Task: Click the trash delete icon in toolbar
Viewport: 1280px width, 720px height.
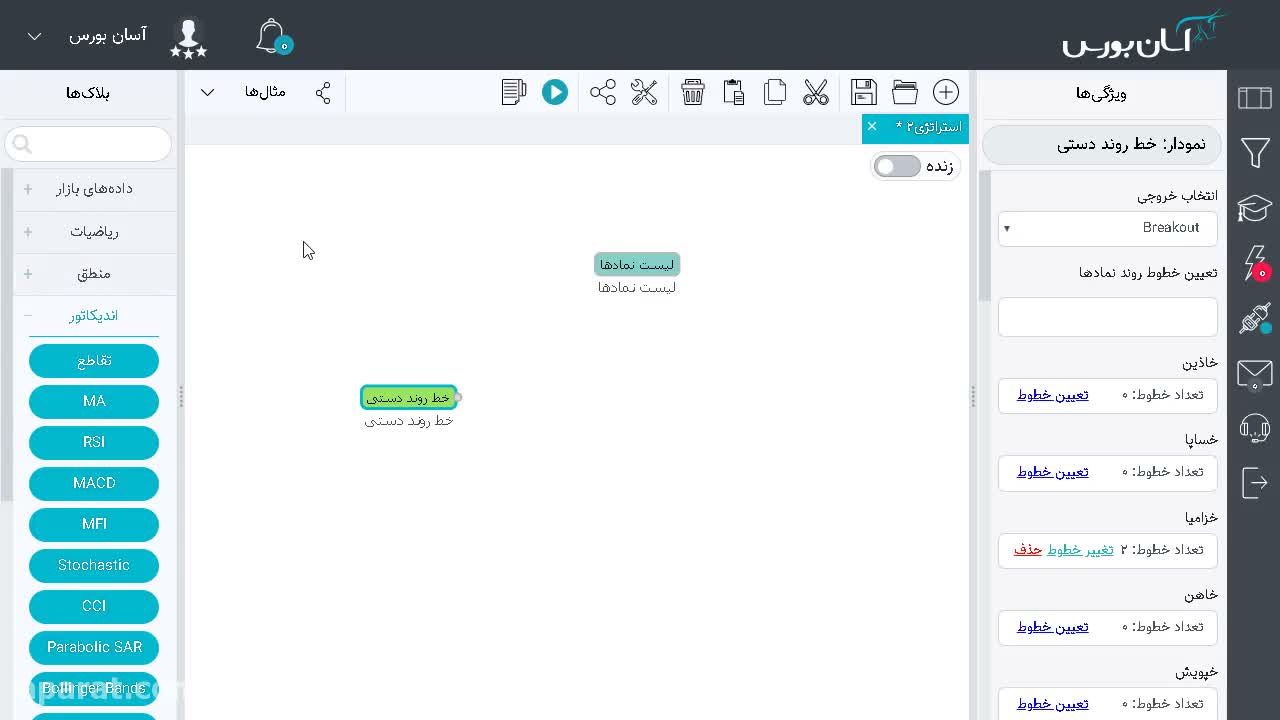Action: [693, 92]
